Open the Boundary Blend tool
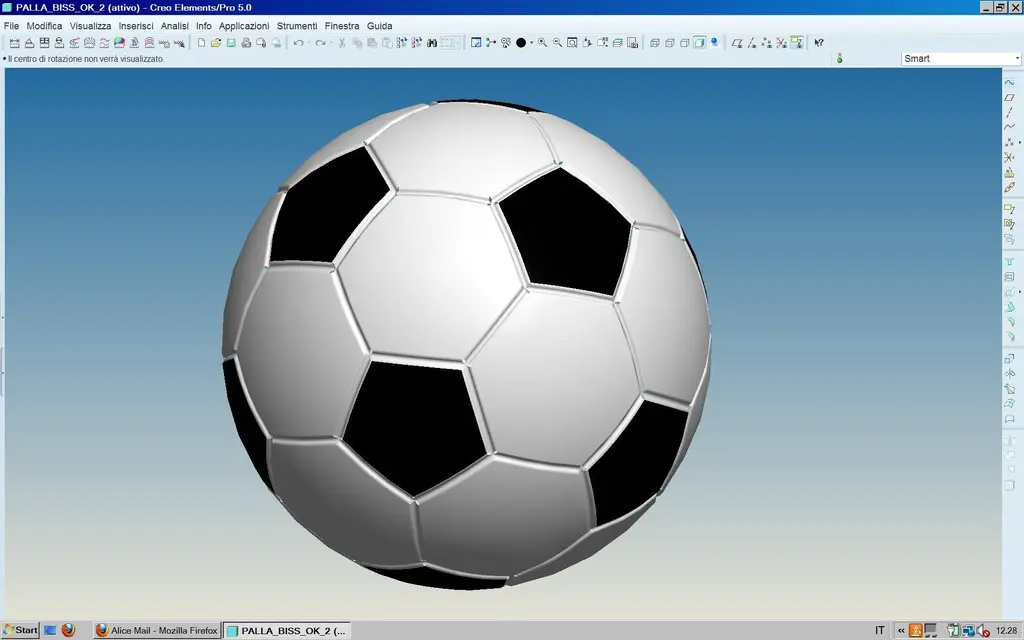 1009,404
